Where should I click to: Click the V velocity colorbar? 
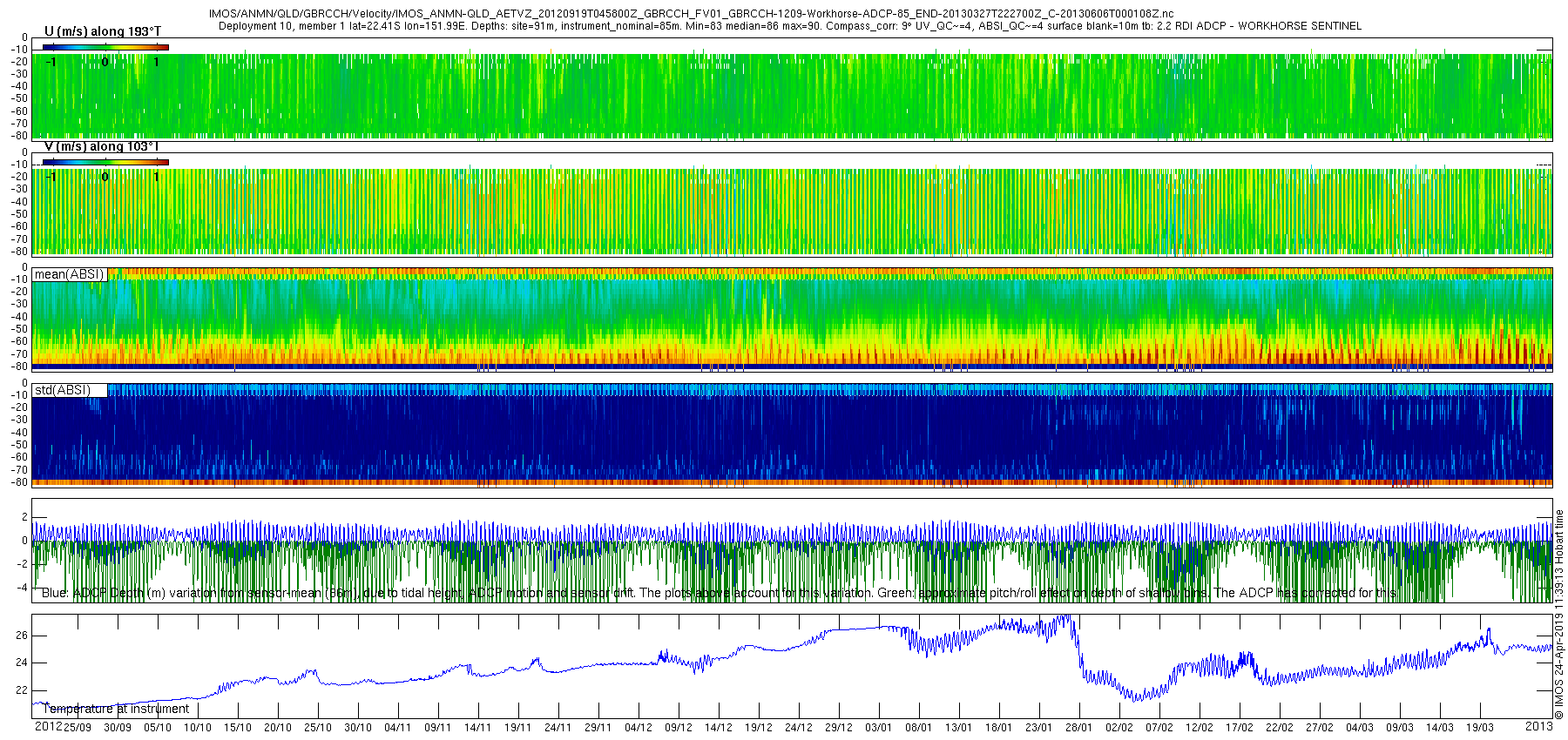pyautogui.click(x=105, y=162)
